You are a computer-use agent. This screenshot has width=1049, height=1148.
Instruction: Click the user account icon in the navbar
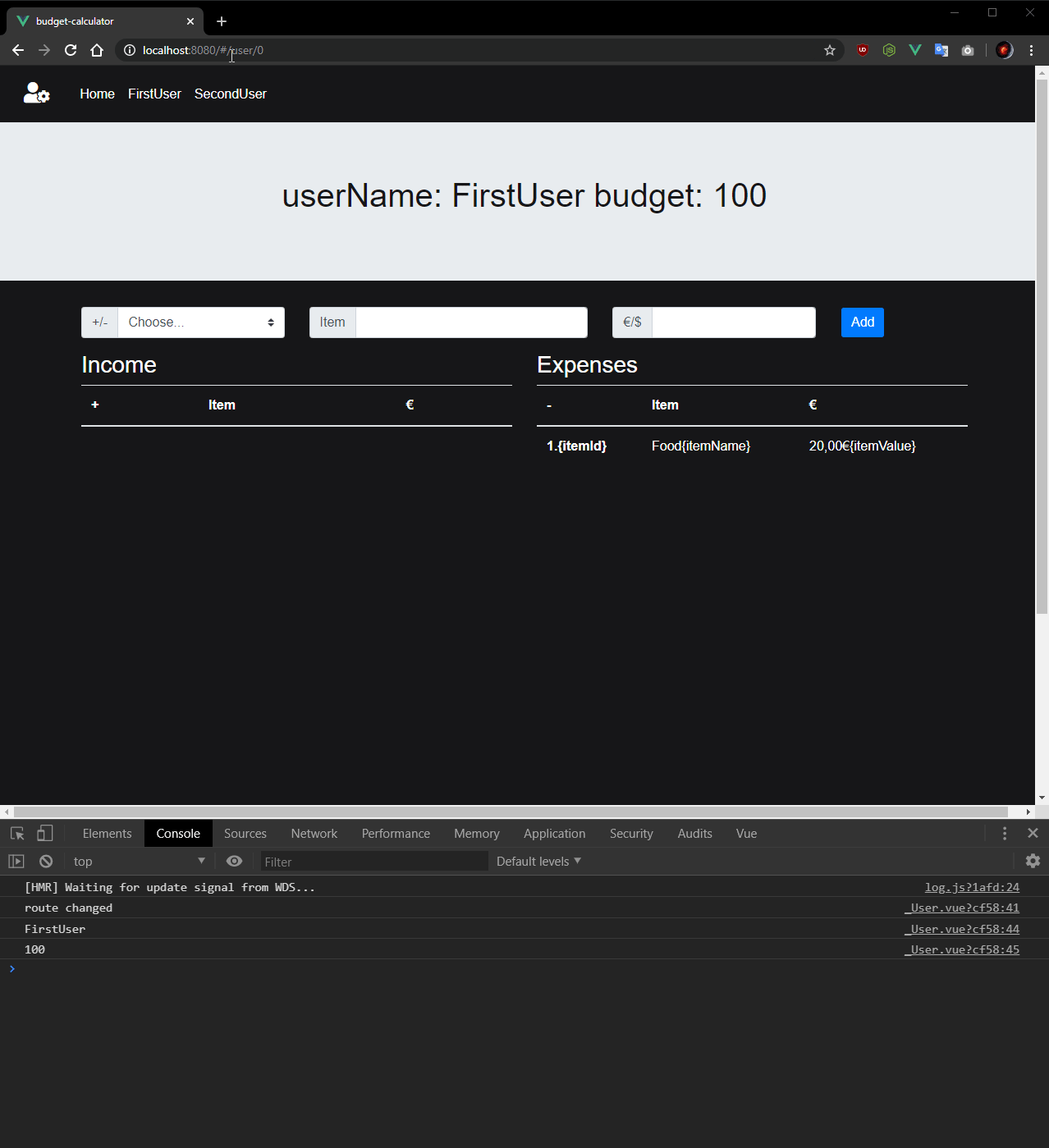click(x=36, y=94)
